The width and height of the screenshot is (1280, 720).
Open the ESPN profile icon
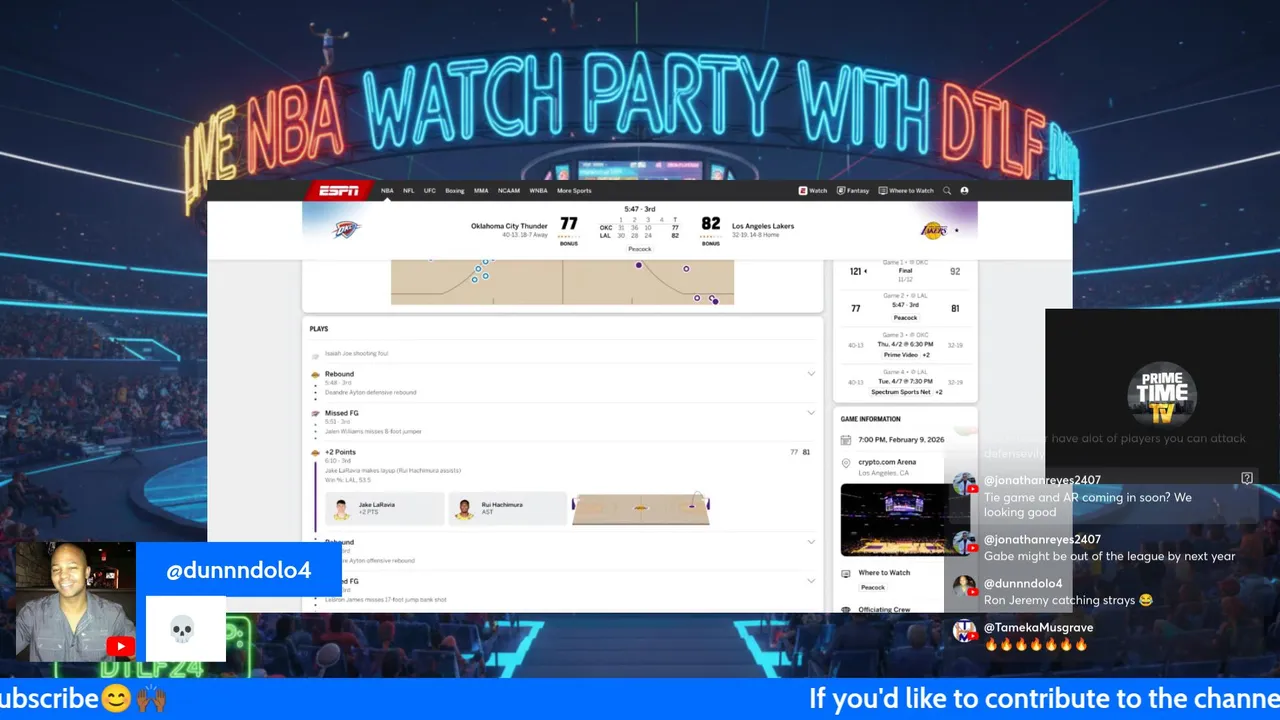click(965, 191)
